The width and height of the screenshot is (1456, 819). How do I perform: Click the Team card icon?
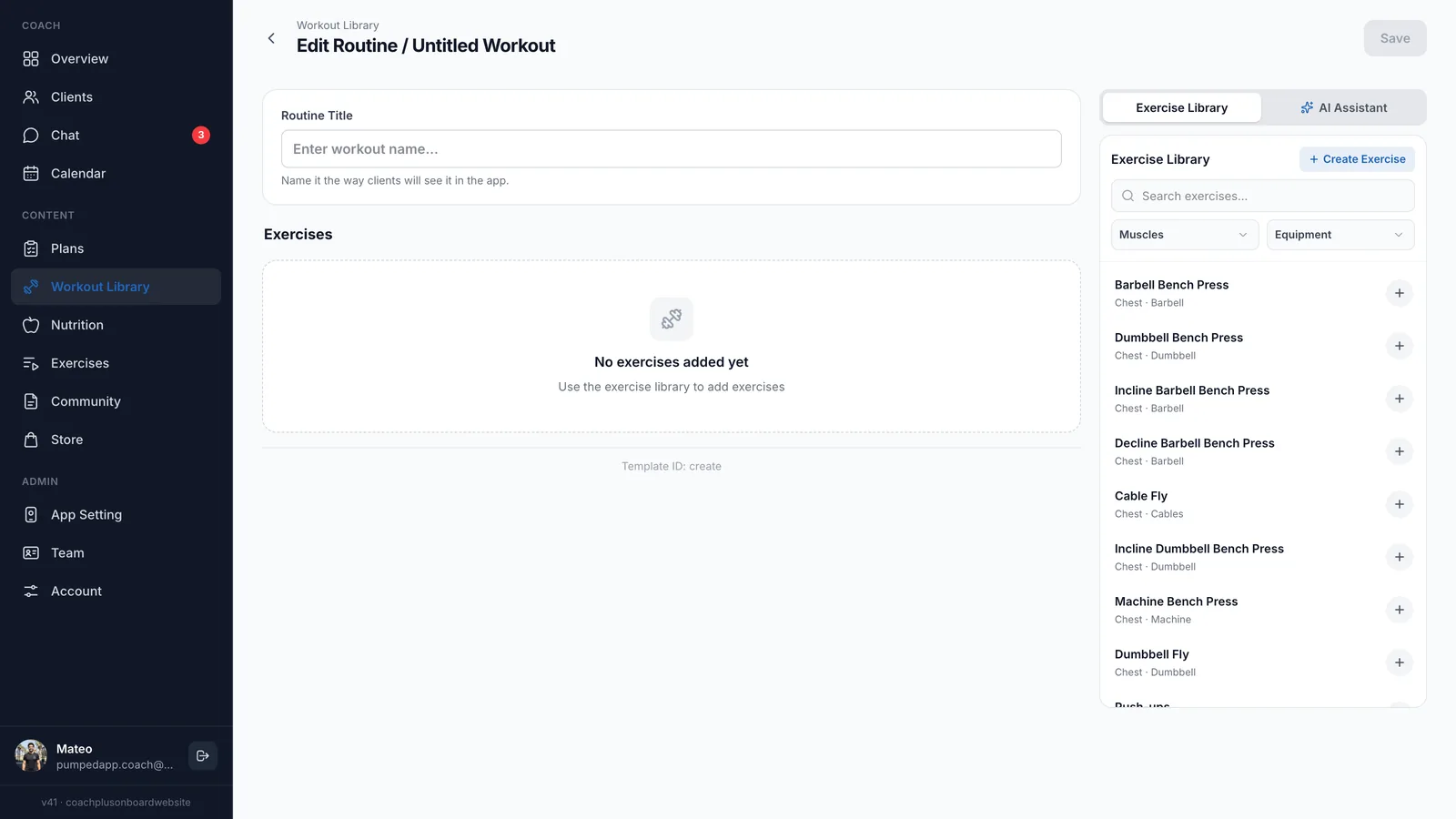[31, 552]
